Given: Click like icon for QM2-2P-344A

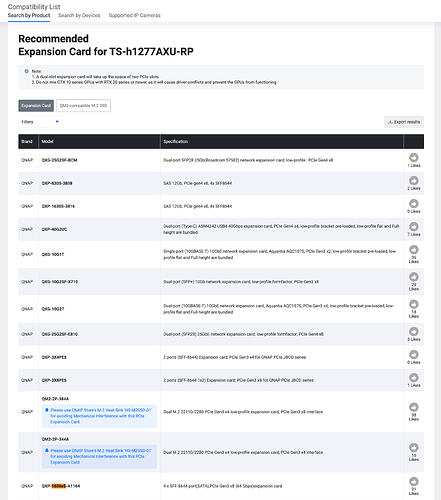Looking at the screenshot, I should tap(414, 447).
